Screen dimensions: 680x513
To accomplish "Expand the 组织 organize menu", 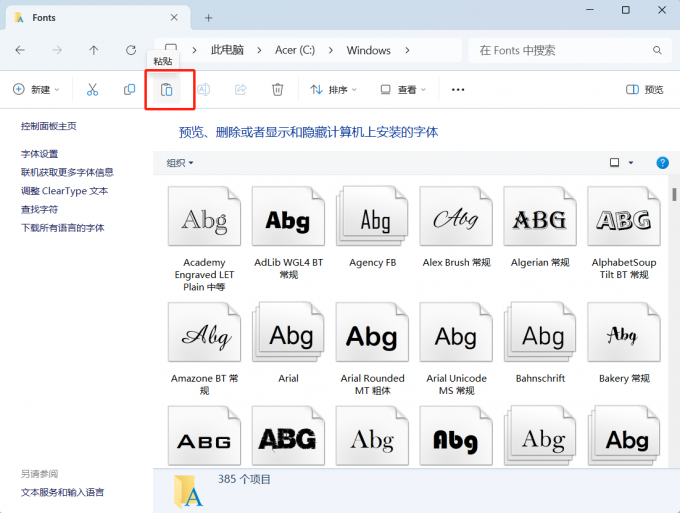I will pyautogui.click(x=180, y=163).
